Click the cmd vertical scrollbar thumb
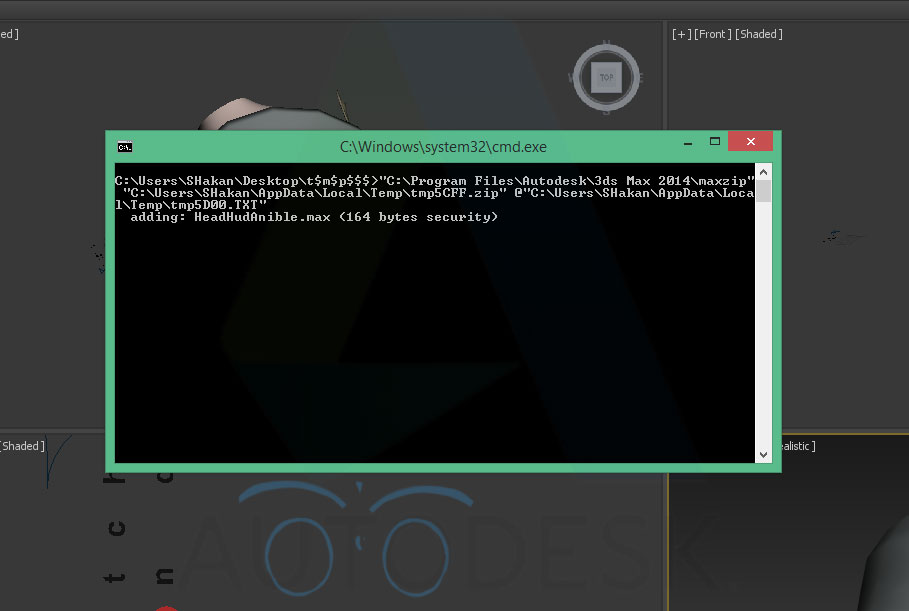909x611 pixels. point(763,191)
